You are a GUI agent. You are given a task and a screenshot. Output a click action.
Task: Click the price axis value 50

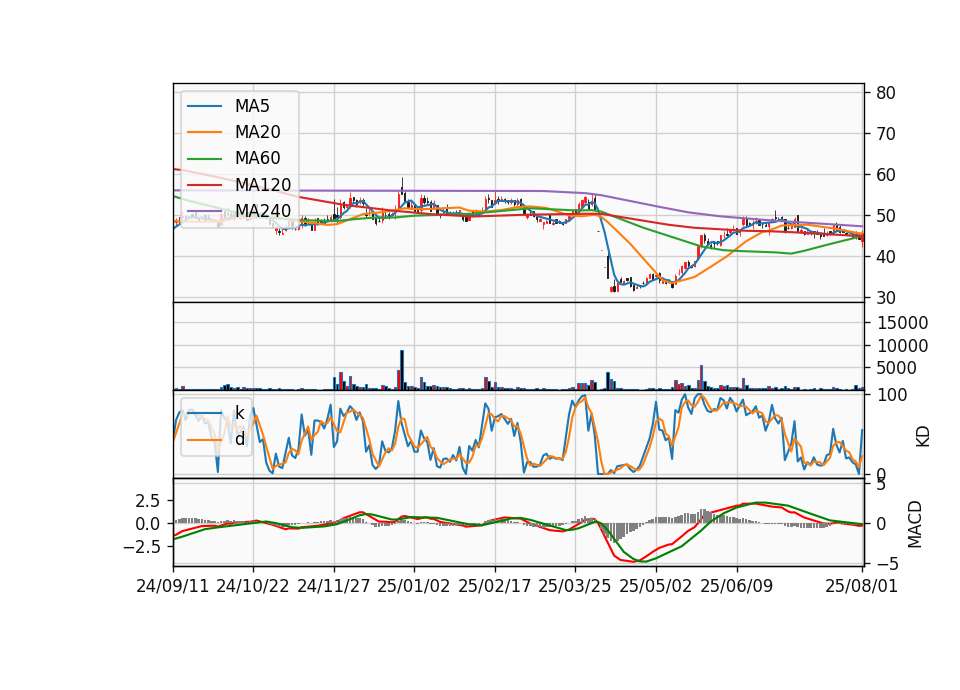click(x=886, y=216)
